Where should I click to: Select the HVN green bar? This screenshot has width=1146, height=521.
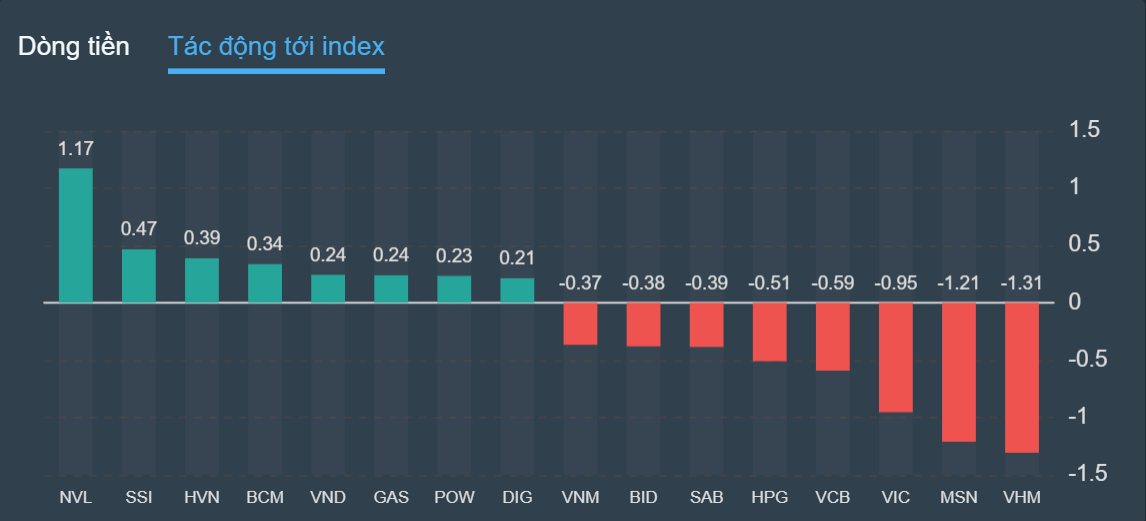click(x=202, y=279)
